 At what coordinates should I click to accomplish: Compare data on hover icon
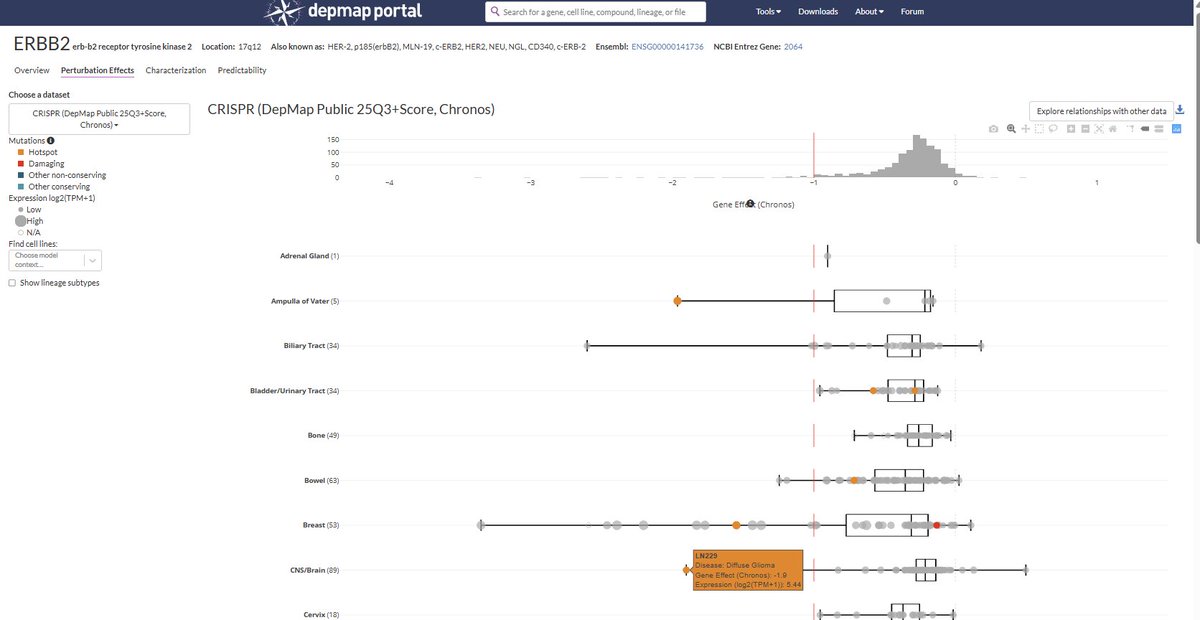coord(1158,129)
